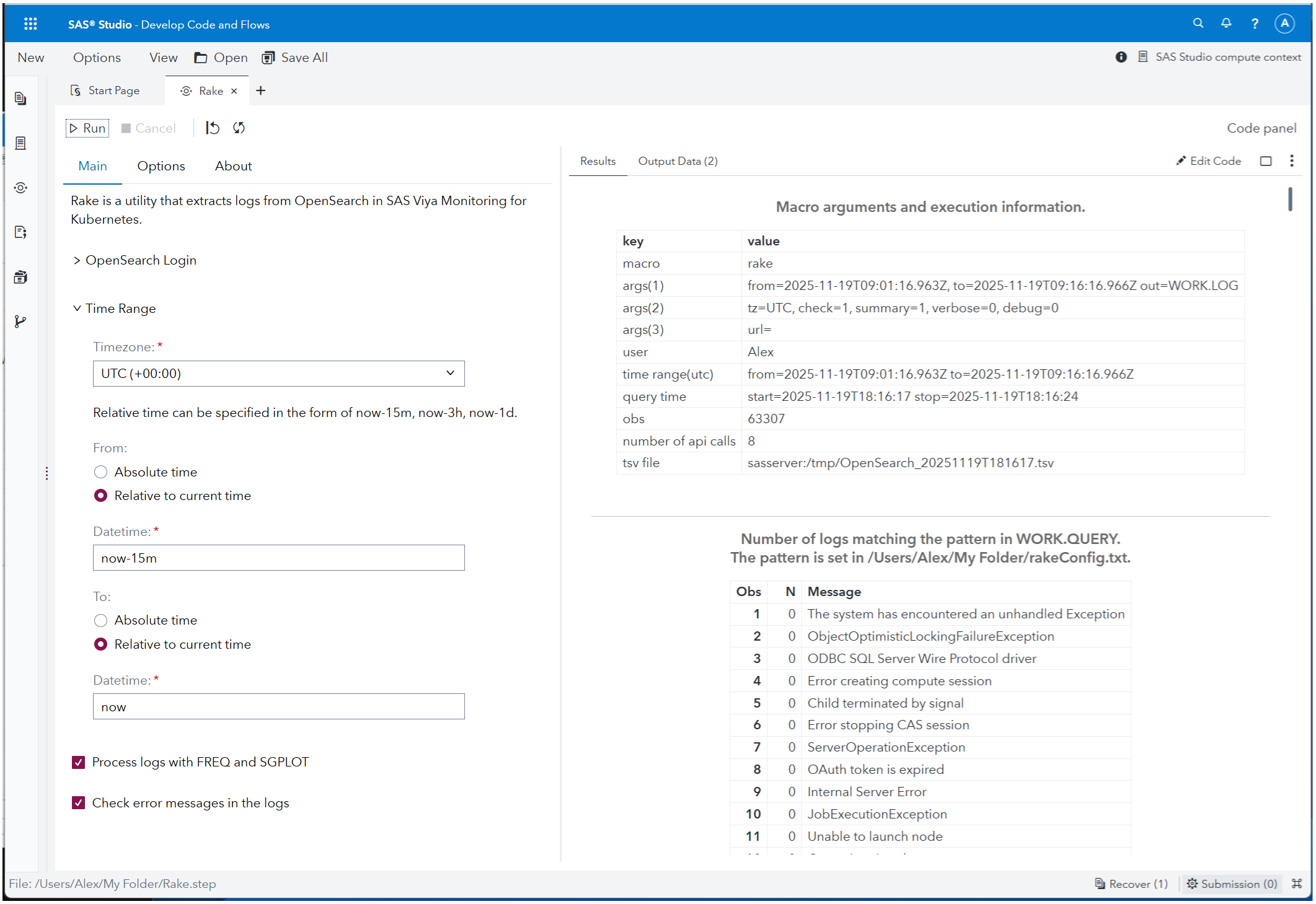Open the help question mark icon

tap(1255, 24)
